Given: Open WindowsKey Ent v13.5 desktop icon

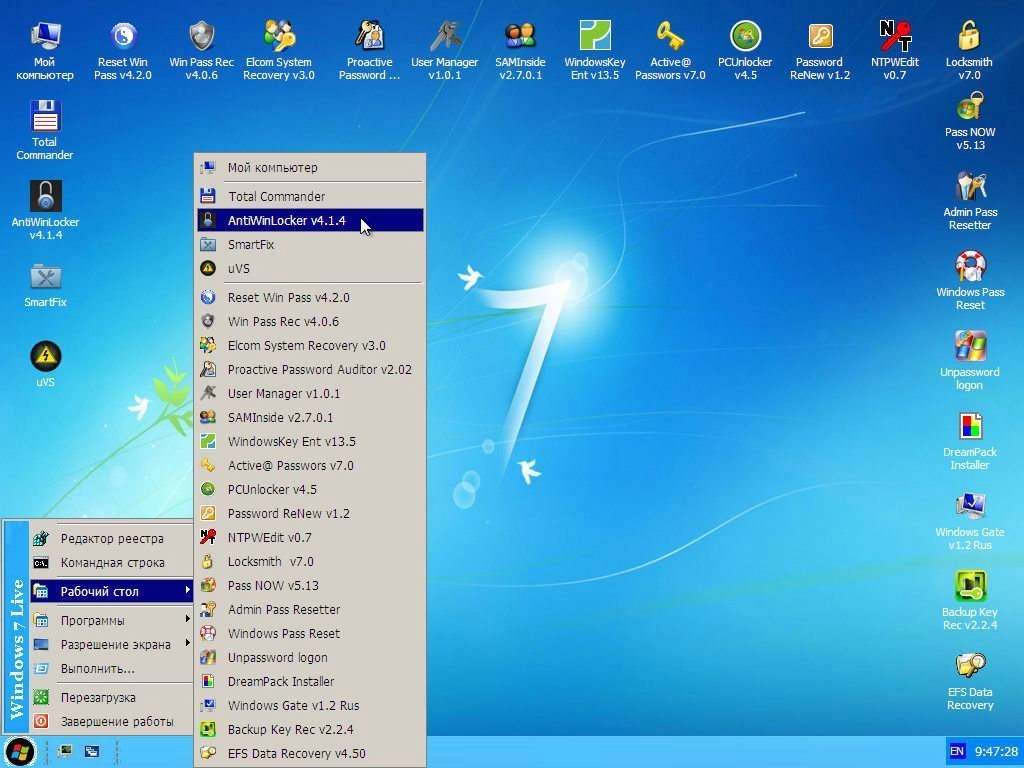Looking at the screenshot, I should pos(595,50).
